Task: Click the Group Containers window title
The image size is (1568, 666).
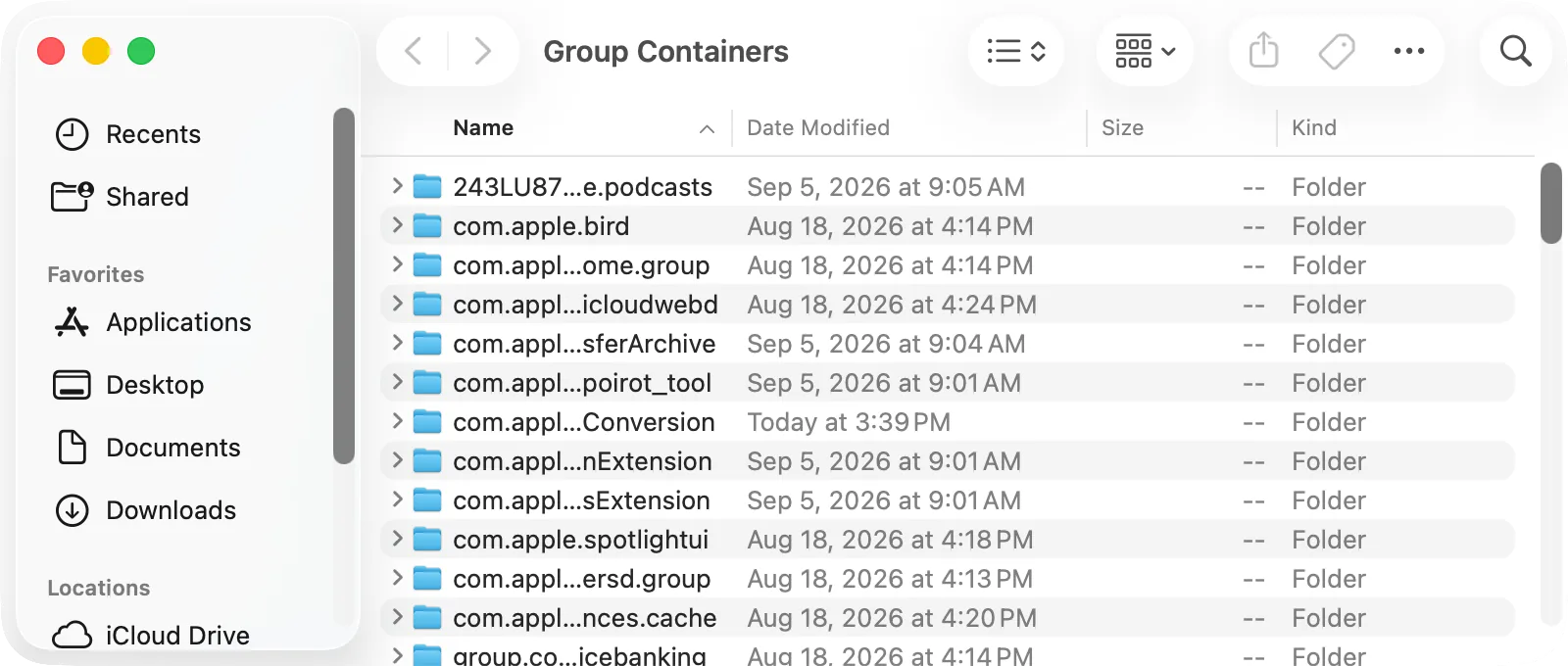Action: point(665,51)
